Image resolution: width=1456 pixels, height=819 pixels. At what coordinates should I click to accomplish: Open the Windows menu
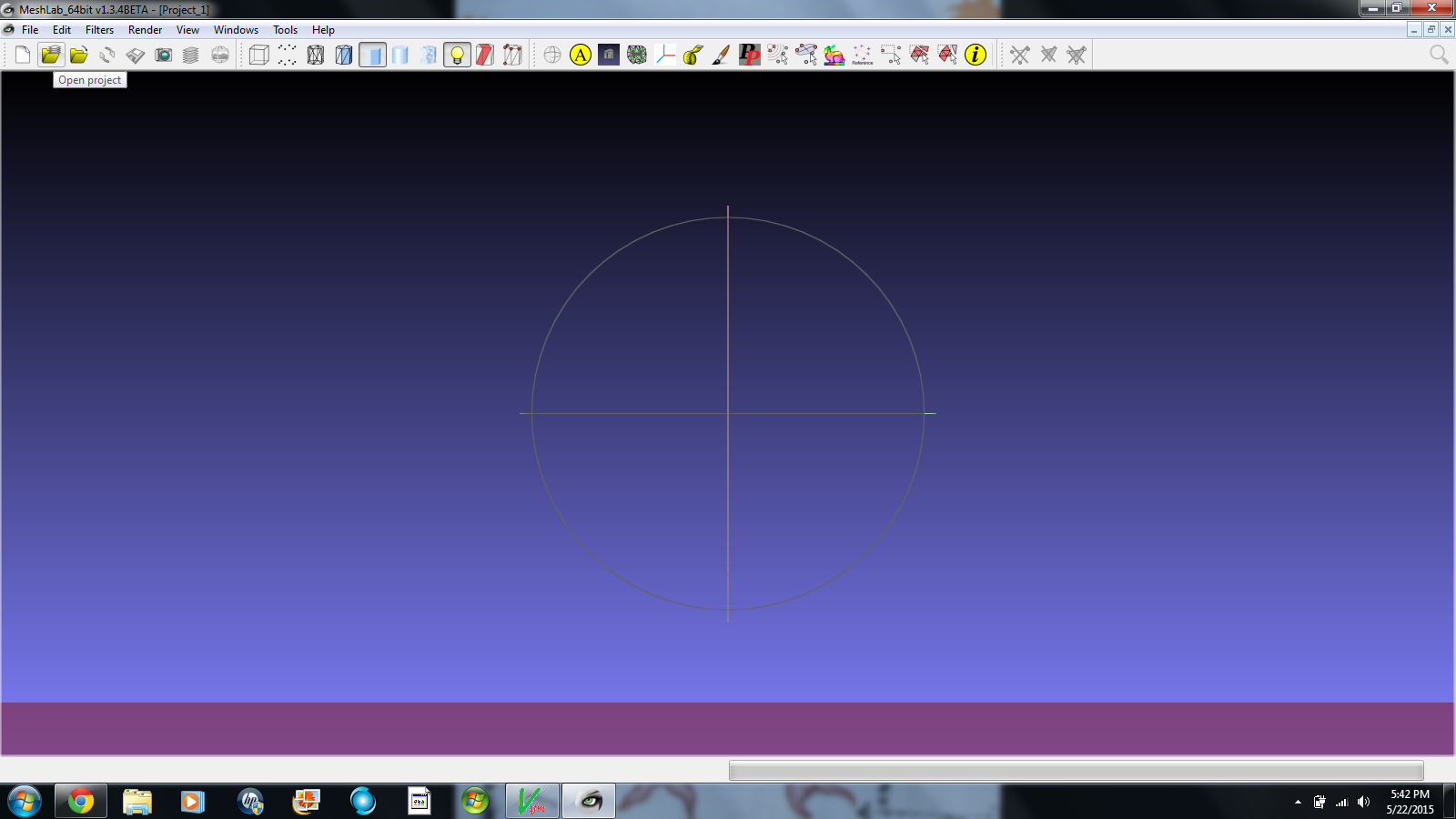point(237,30)
